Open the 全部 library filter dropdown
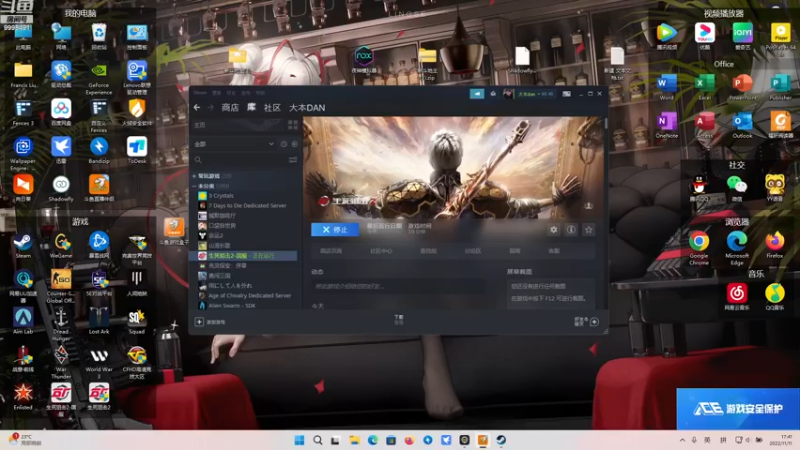800x450 pixels. click(x=234, y=144)
